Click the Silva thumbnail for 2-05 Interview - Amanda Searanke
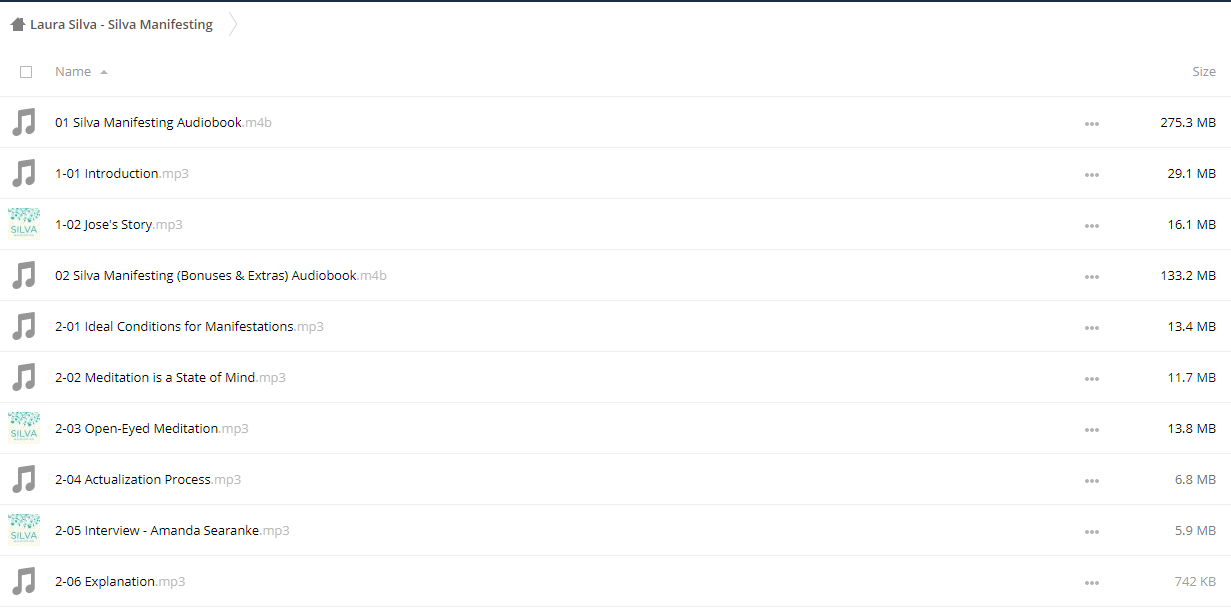Image resolution: width=1231 pixels, height=612 pixels. pyautogui.click(x=23, y=530)
